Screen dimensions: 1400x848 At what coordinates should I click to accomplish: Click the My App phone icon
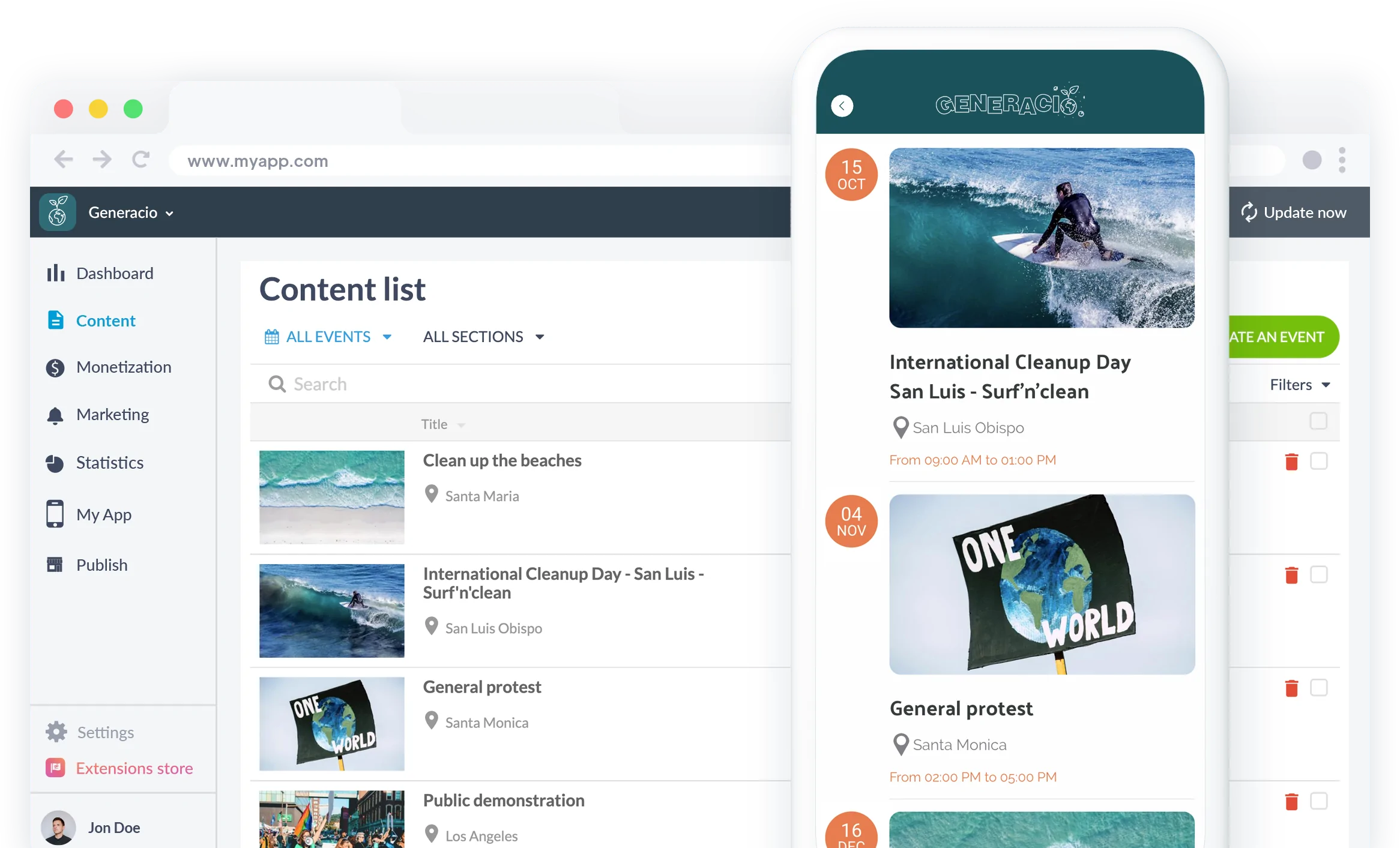55,514
